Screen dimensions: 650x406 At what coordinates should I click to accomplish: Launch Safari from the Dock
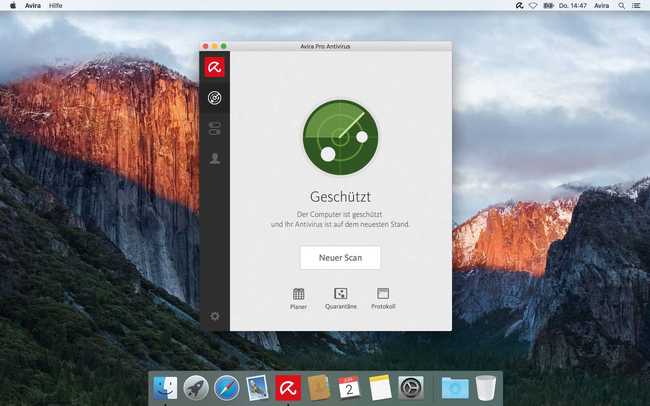pyautogui.click(x=227, y=388)
